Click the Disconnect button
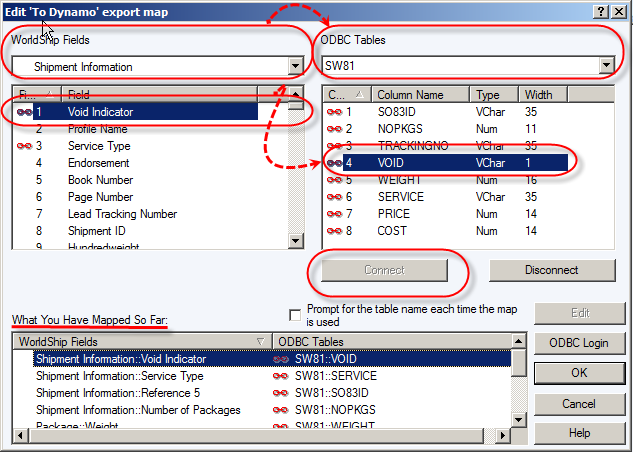Image resolution: width=633 pixels, height=452 pixels. tap(552, 270)
